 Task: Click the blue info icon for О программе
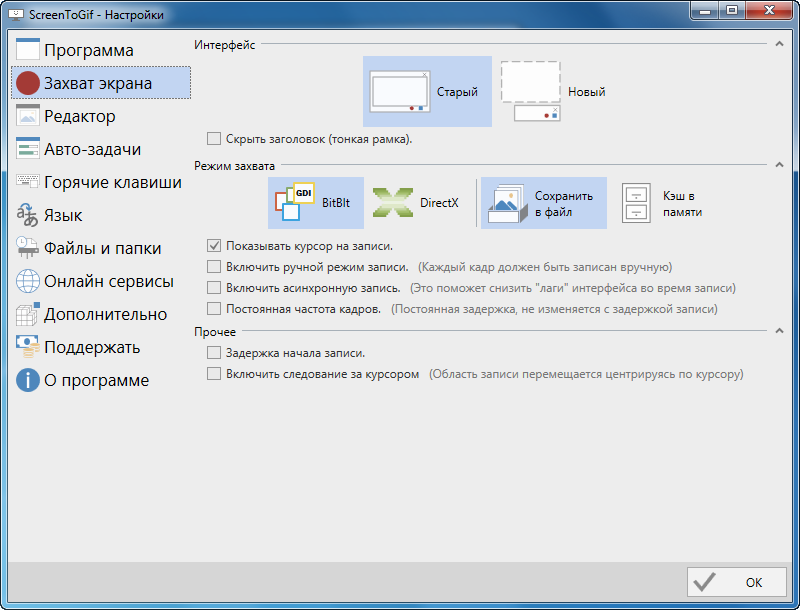(28, 379)
